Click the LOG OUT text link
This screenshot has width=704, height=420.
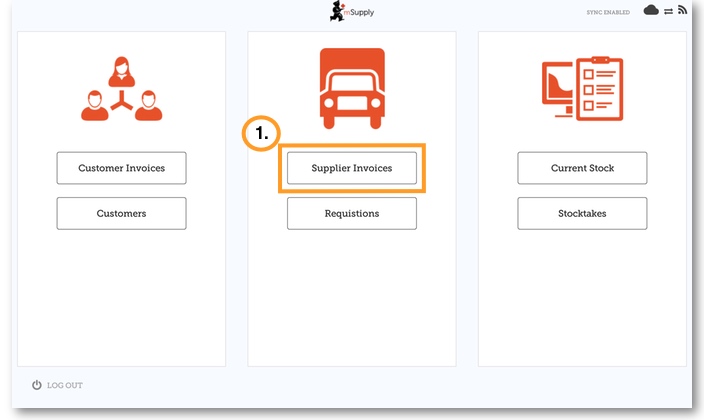65,385
